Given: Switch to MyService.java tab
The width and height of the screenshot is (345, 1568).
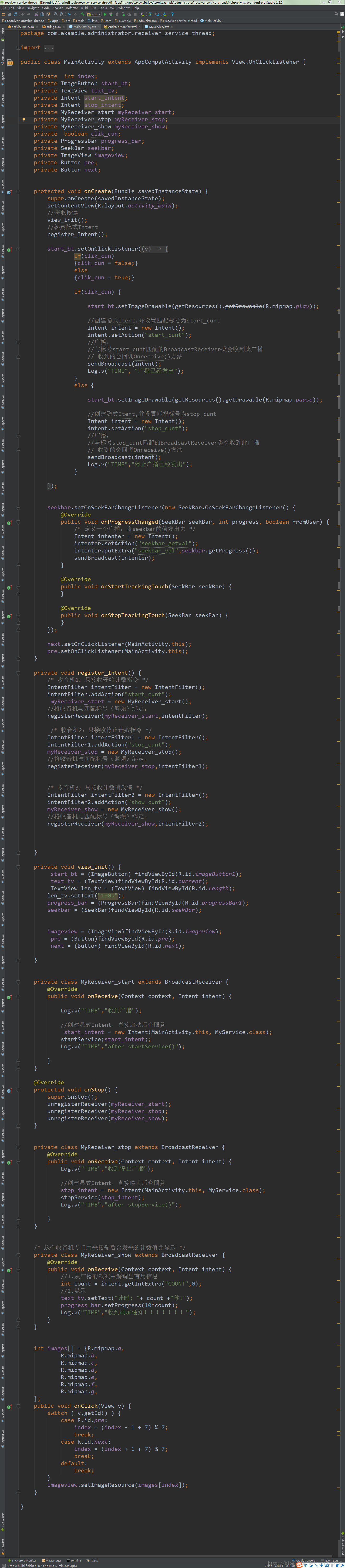Looking at the screenshot, I should [159, 27].
